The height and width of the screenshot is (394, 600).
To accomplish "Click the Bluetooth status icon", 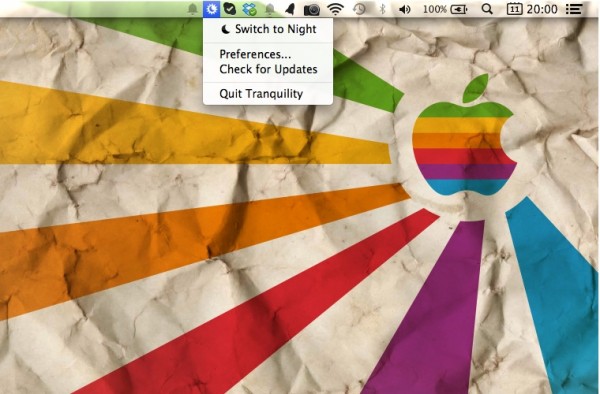I will (382, 9).
